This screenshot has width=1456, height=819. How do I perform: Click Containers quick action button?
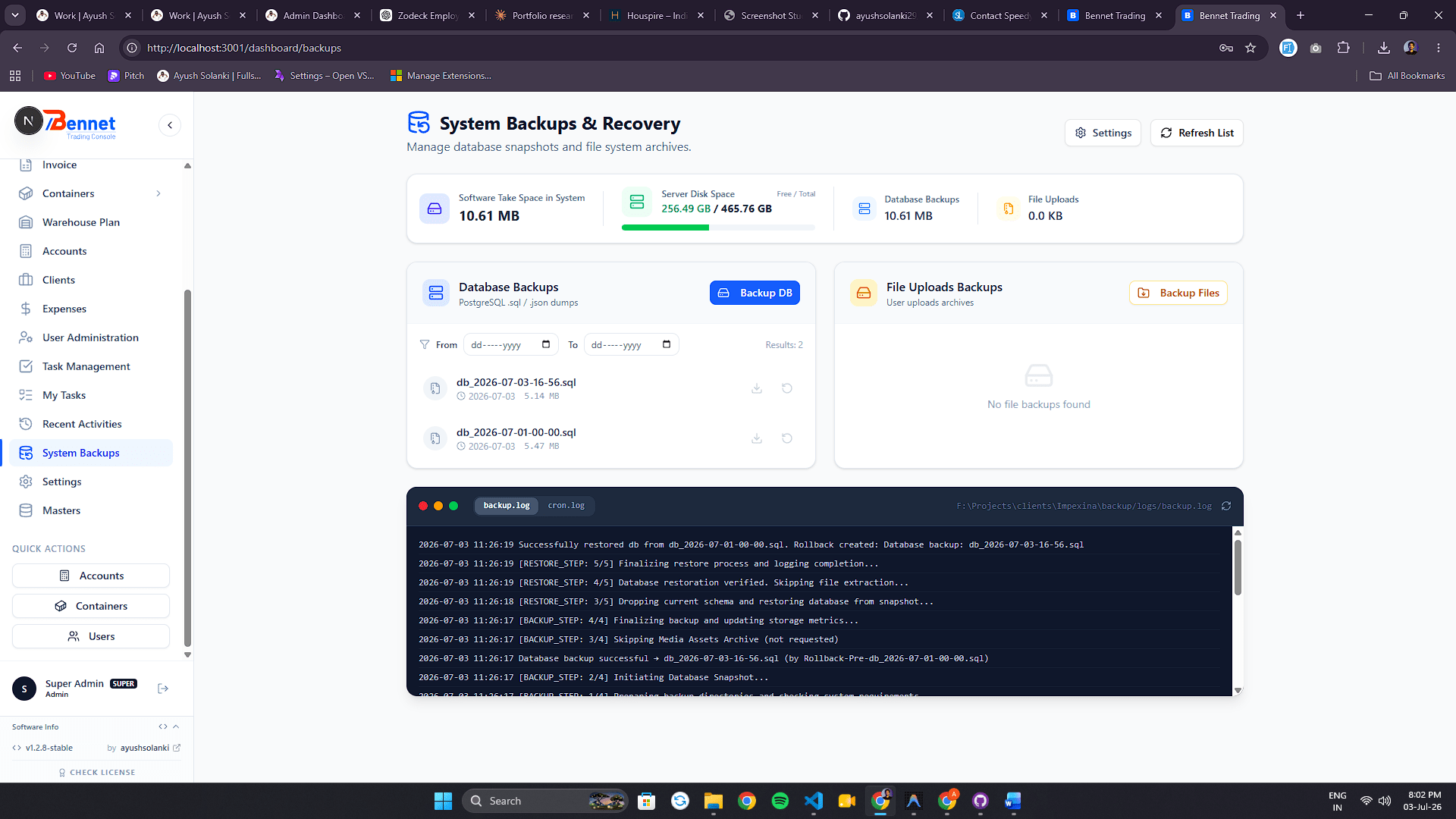pos(91,606)
